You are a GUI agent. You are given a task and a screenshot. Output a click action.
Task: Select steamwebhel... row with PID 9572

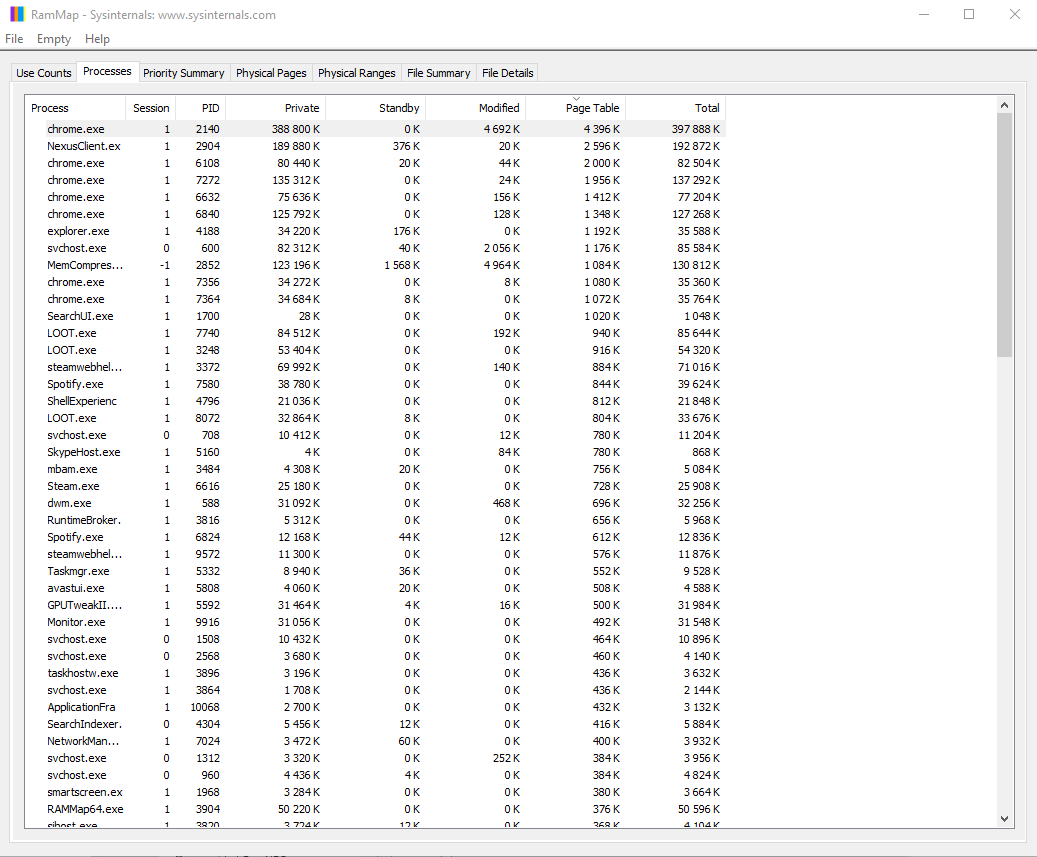click(x=376, y=554)
